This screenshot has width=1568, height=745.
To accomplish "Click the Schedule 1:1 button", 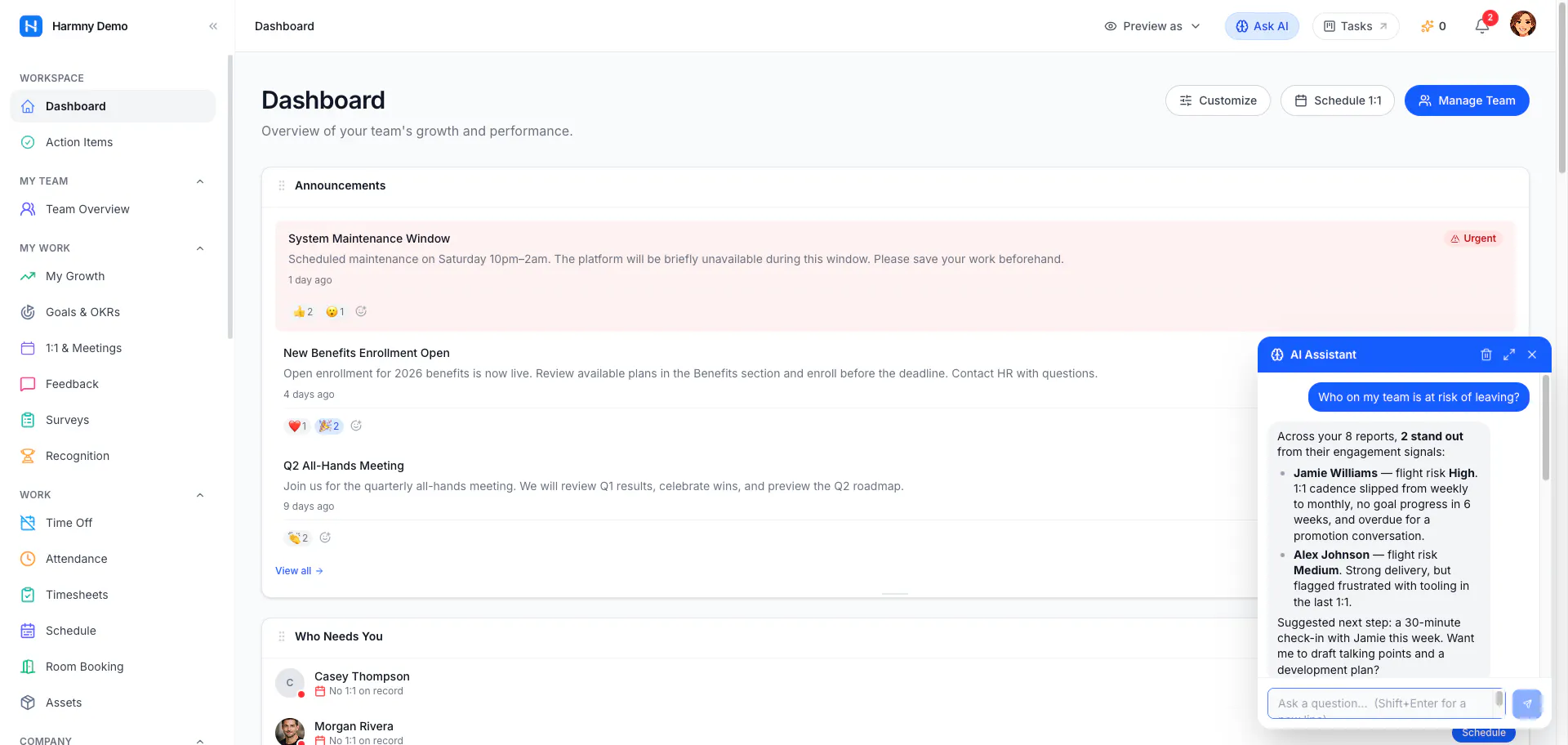I will point(1338,100).
